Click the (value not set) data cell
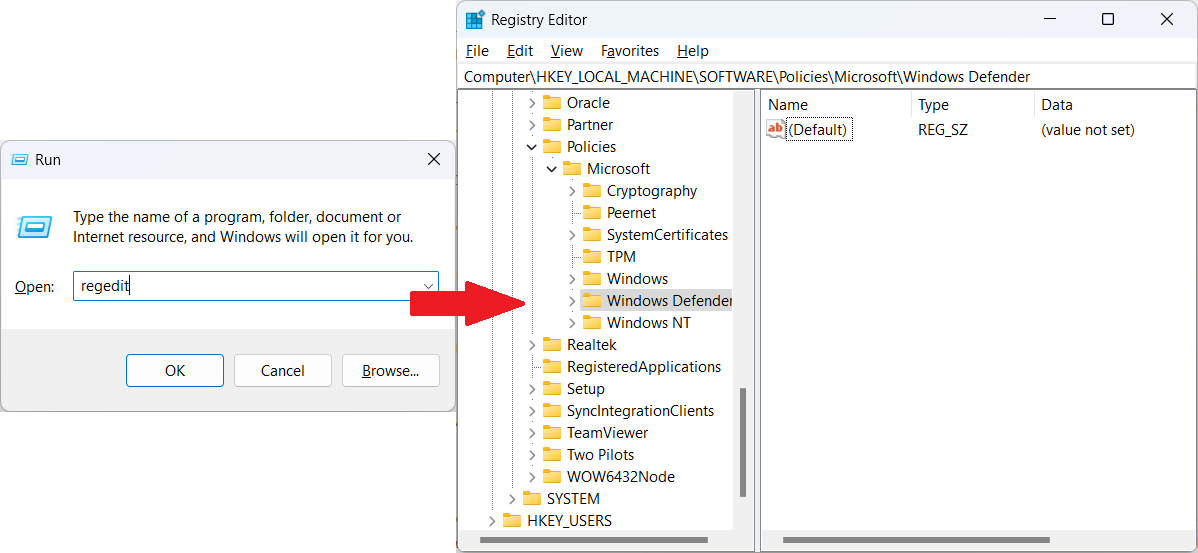The image size is (1198, 553). pos(1087,130)
